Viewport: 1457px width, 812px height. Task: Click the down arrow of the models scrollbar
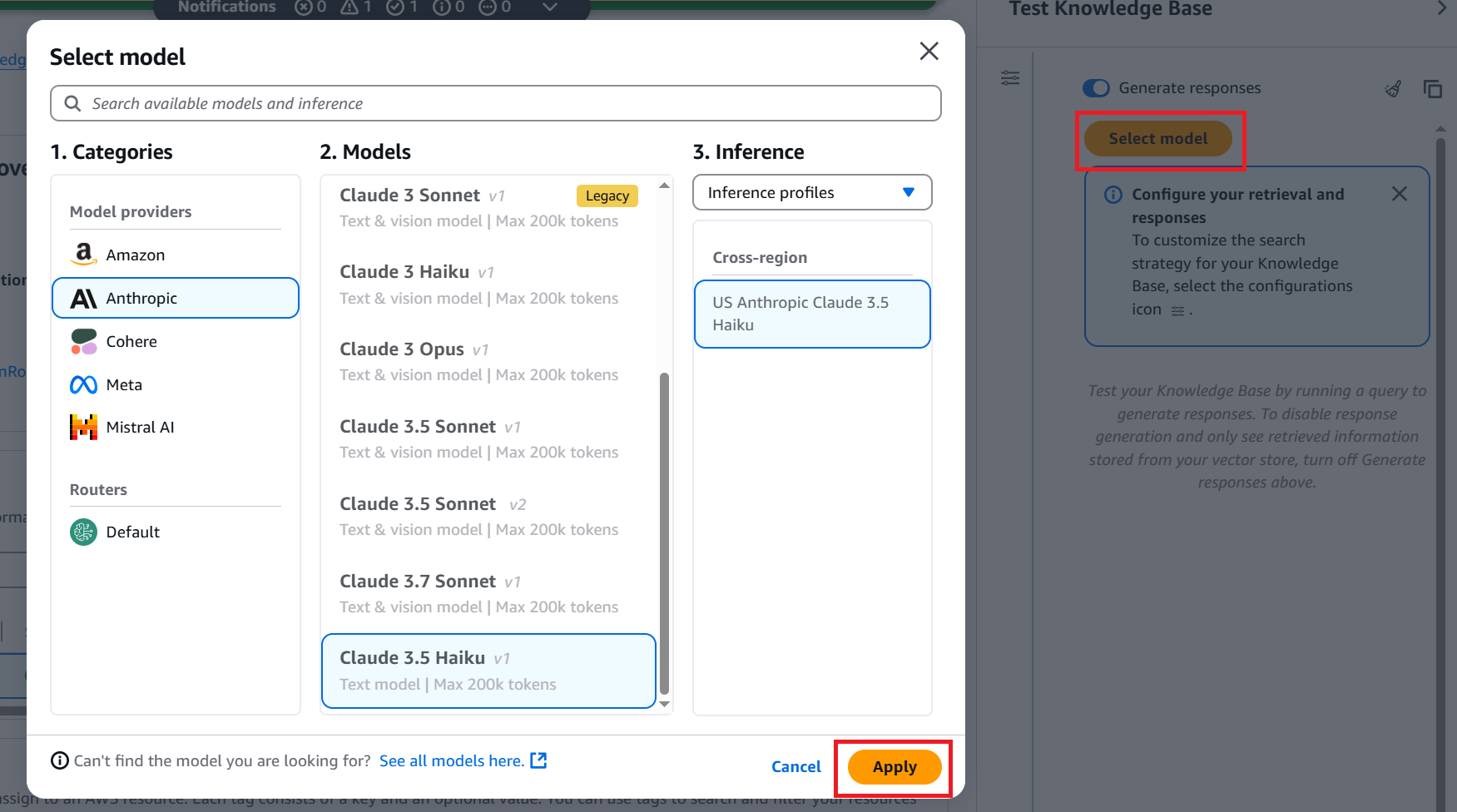coord(664,704)
